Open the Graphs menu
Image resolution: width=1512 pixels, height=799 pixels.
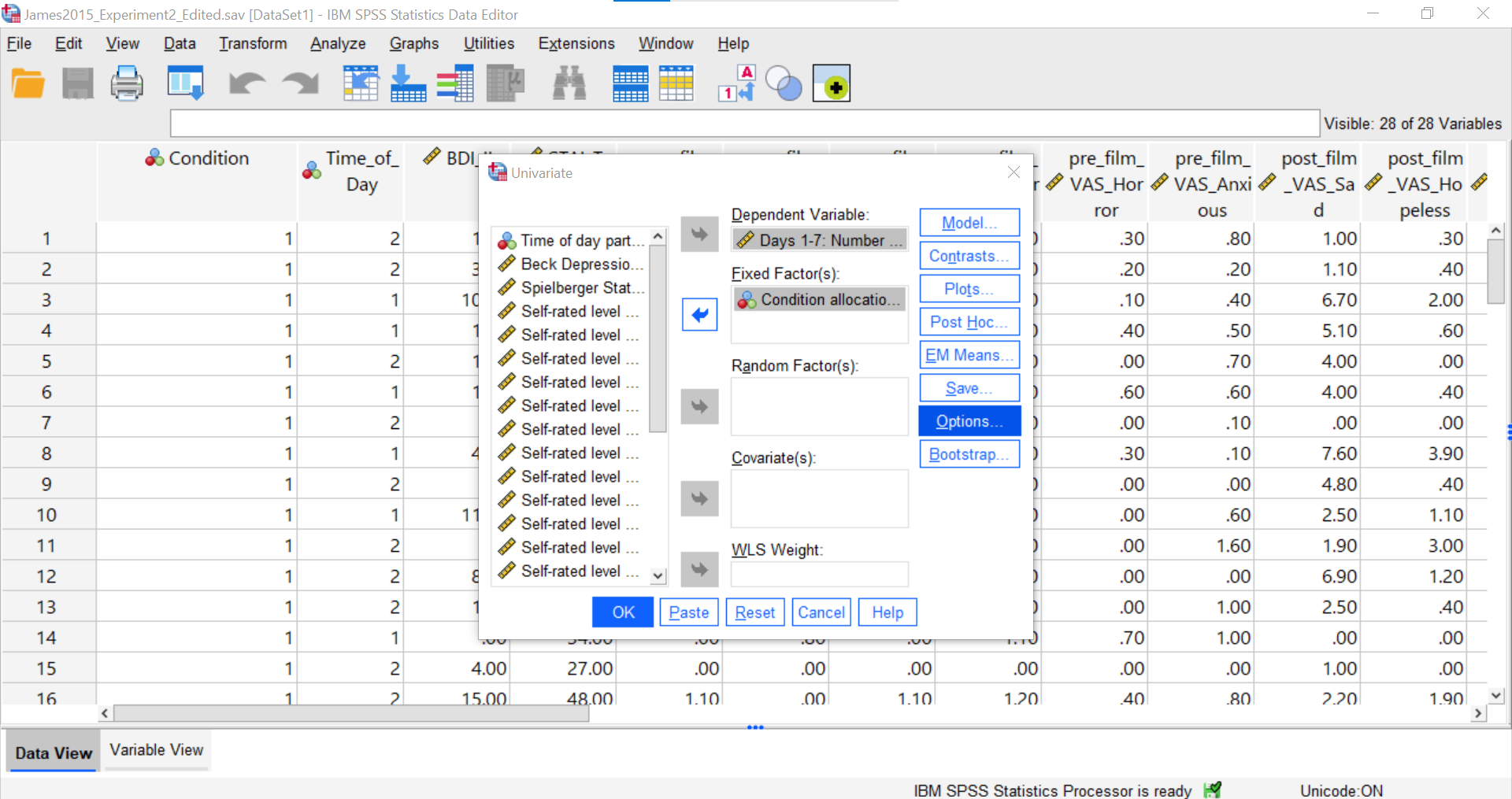414,43
